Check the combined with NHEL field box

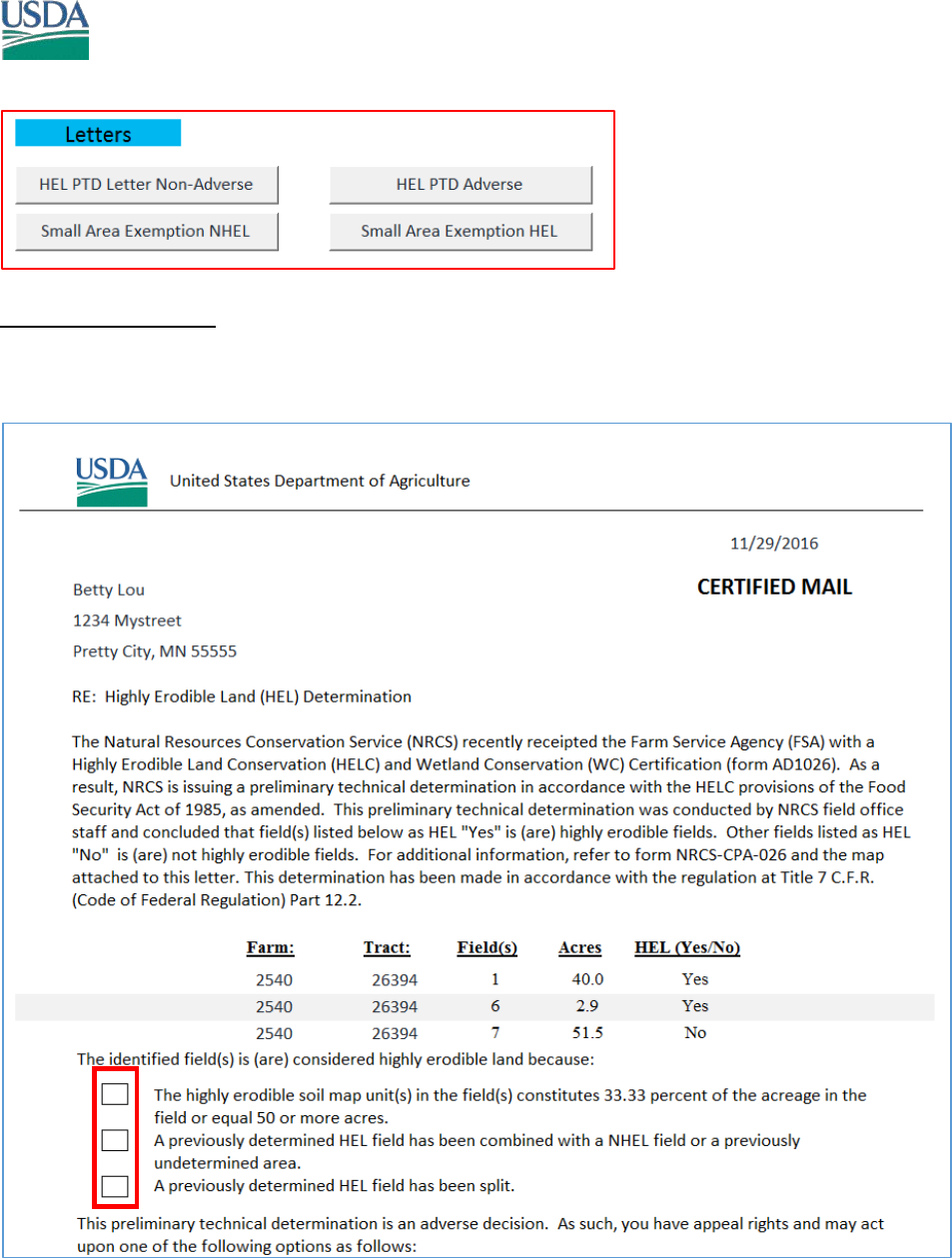[x=115, y=1140]
